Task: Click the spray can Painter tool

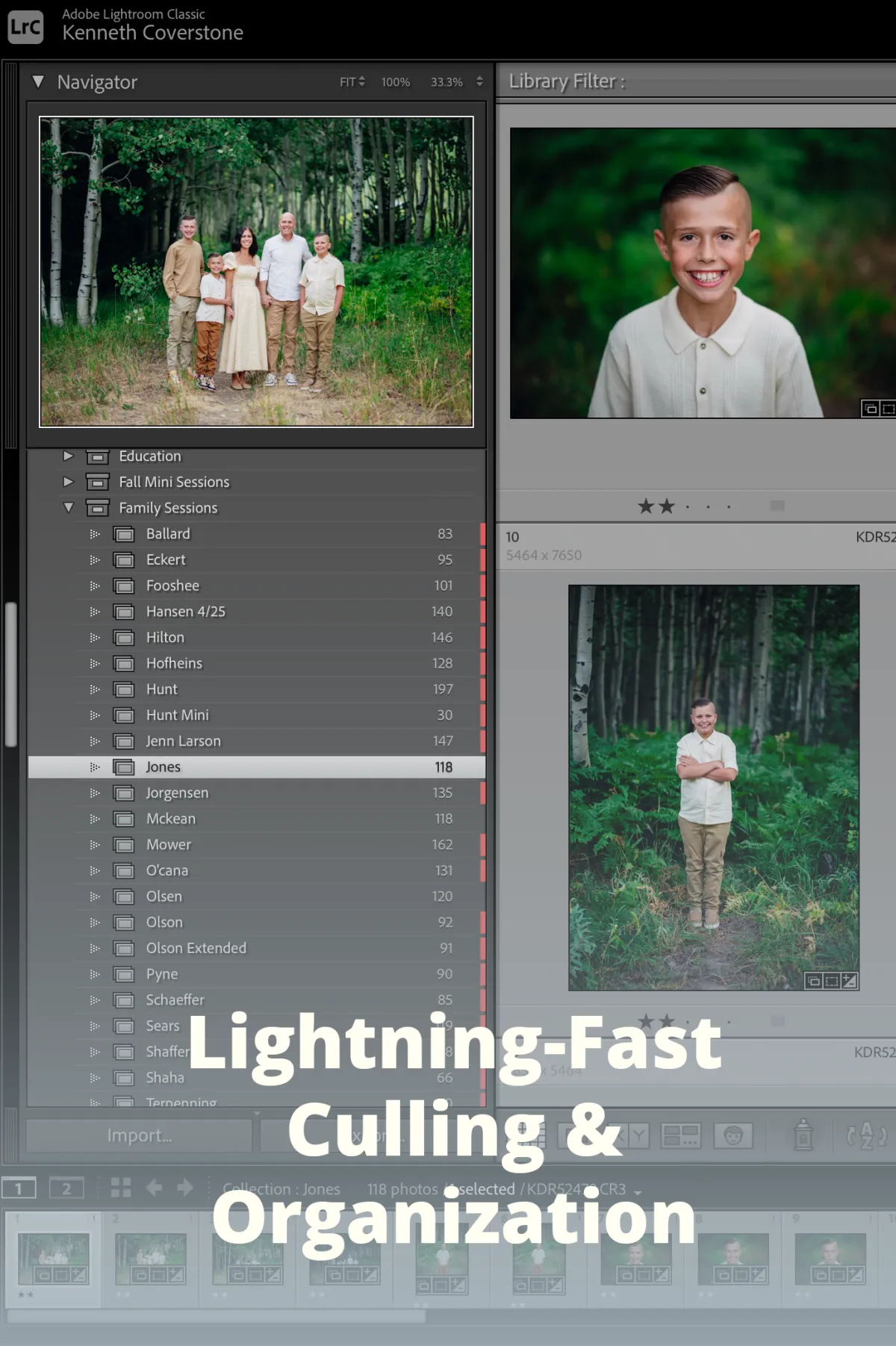Action: point(803,1135)
